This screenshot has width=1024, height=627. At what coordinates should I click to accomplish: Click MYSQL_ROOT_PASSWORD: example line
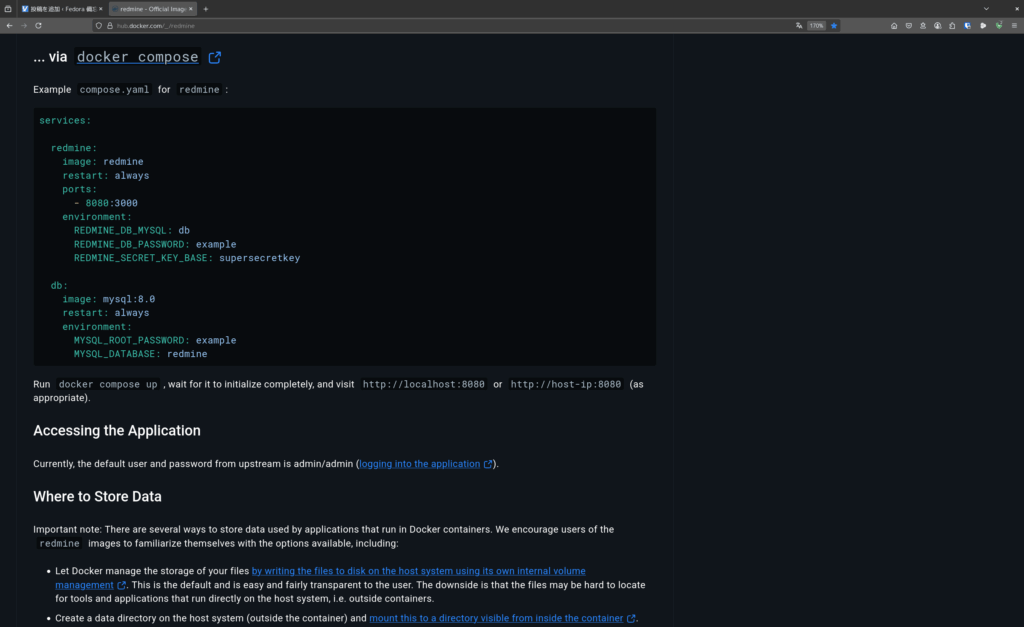click(x=155, y=340)
